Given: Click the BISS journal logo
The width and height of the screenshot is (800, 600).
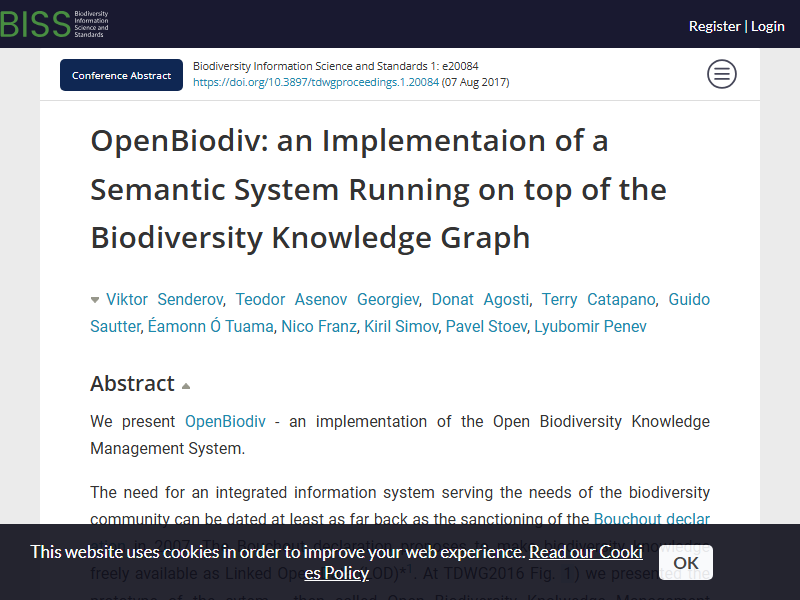Looking at the screenshot, I should click(54, 24).
